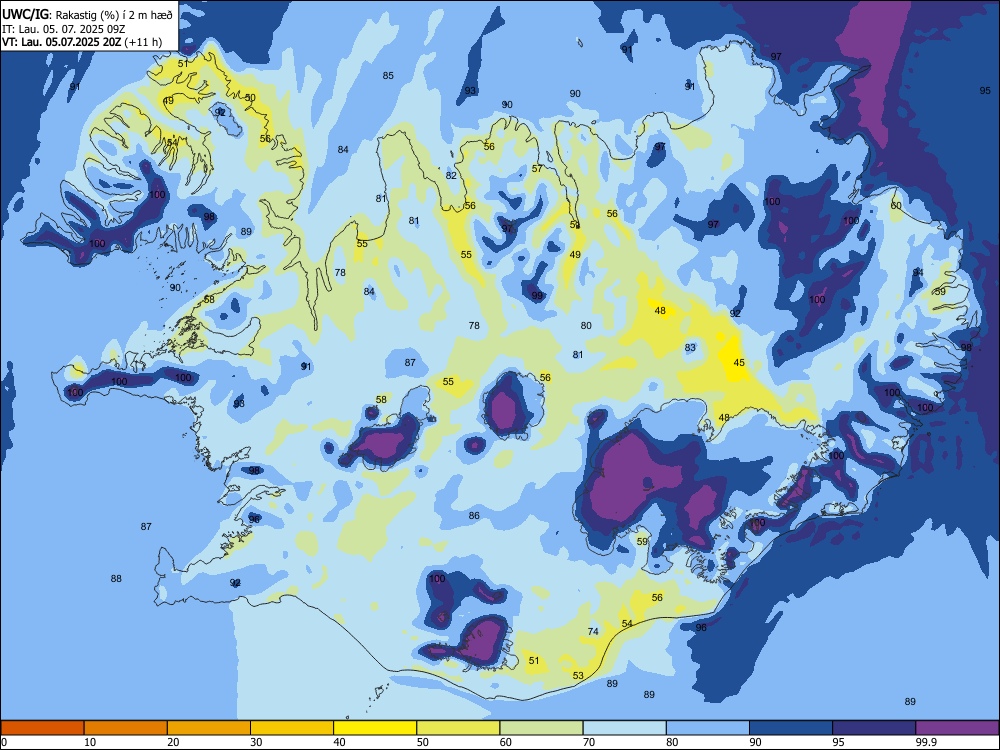Screen dimensions: 1000x750
Task: Click the title 'Rakastig (%) í 2 m hæð'
Action: 115,15
